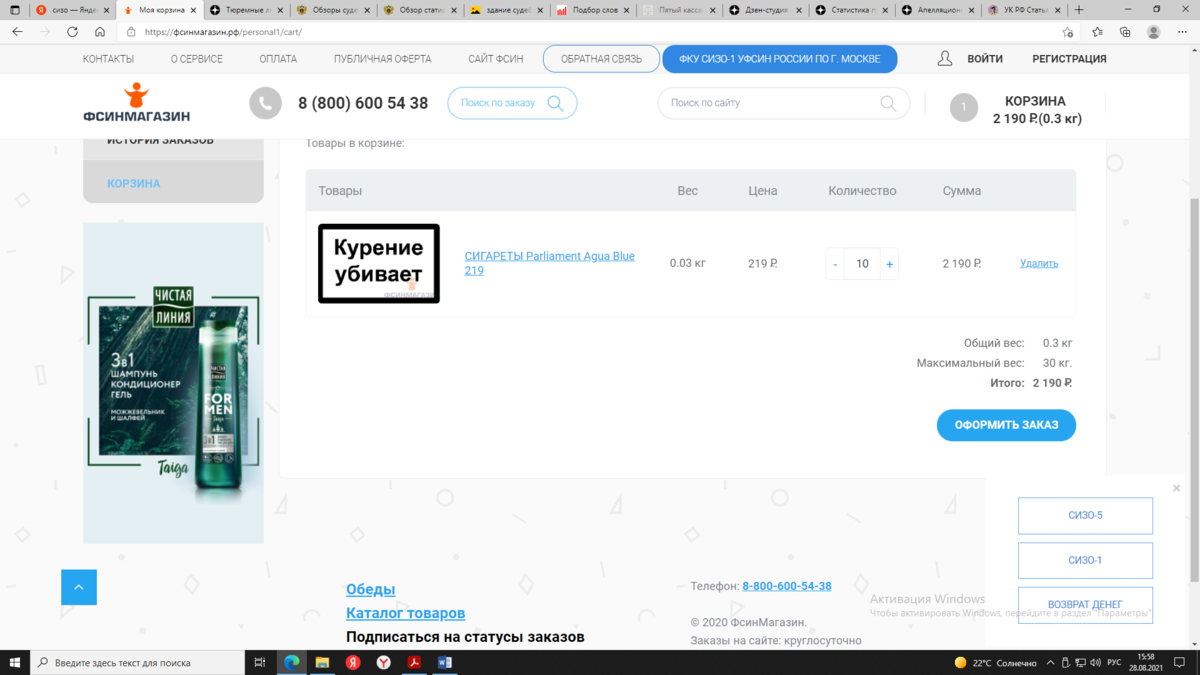Go to the browser home page icon
This screenshot has height=675, width=1200.
(100, 32)
